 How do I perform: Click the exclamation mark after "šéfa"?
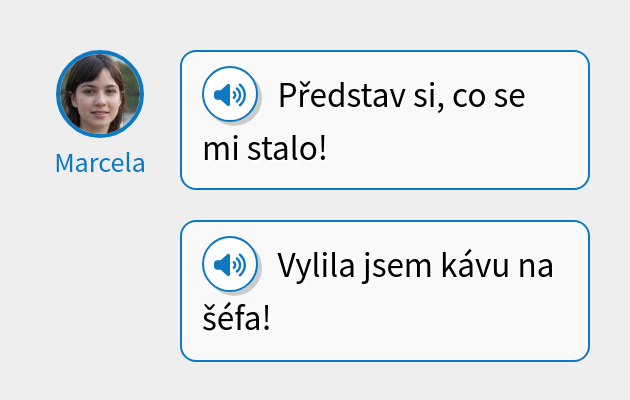266,317
